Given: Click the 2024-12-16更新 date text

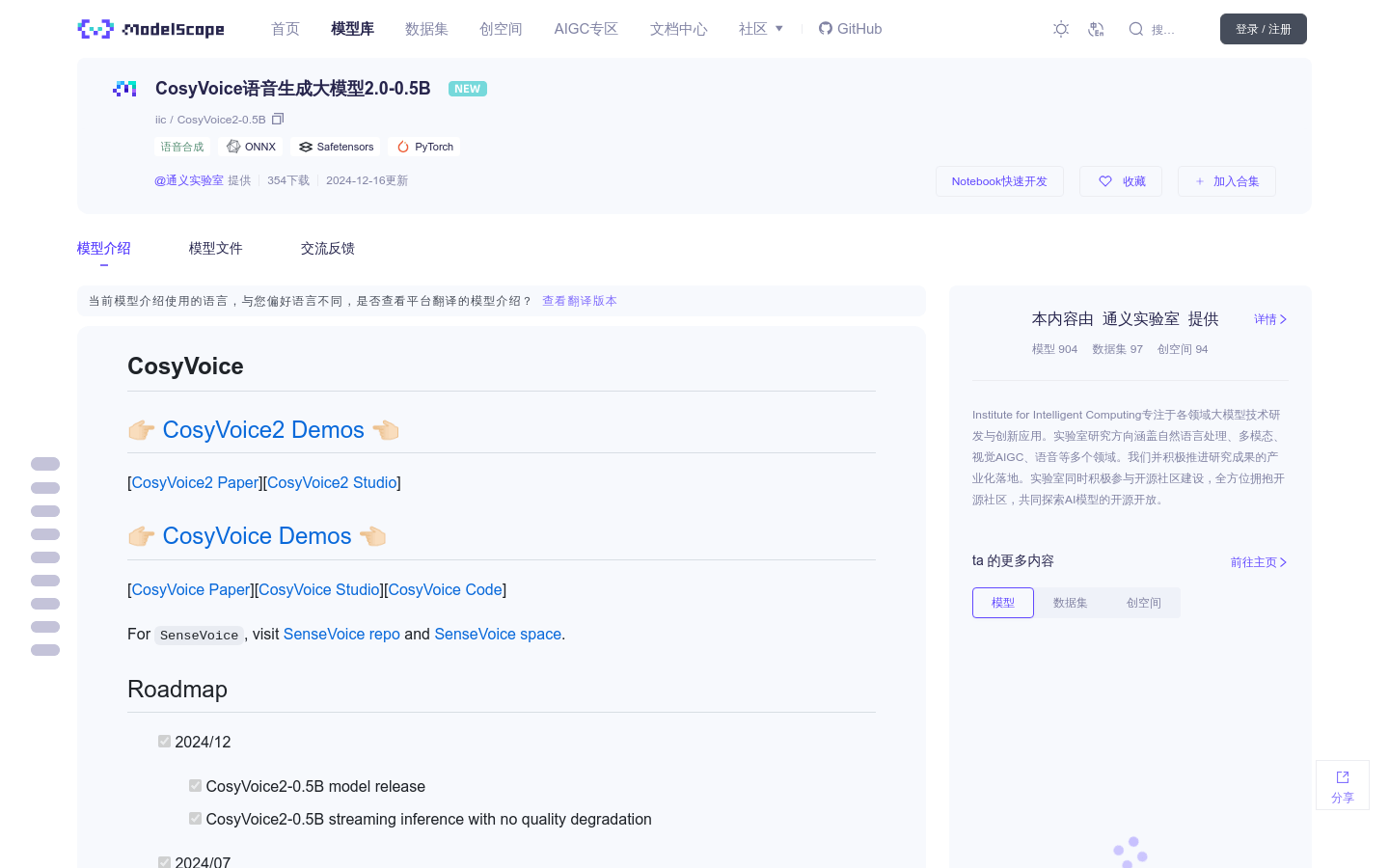Looking at the screenshot, I should (367, 180).
